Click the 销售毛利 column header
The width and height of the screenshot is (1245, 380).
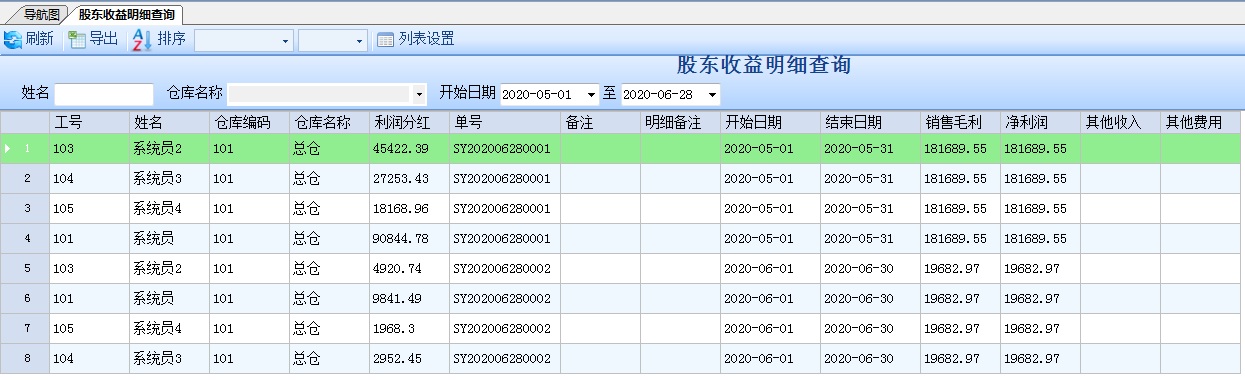pyautogui.click(x=960, y=122)
